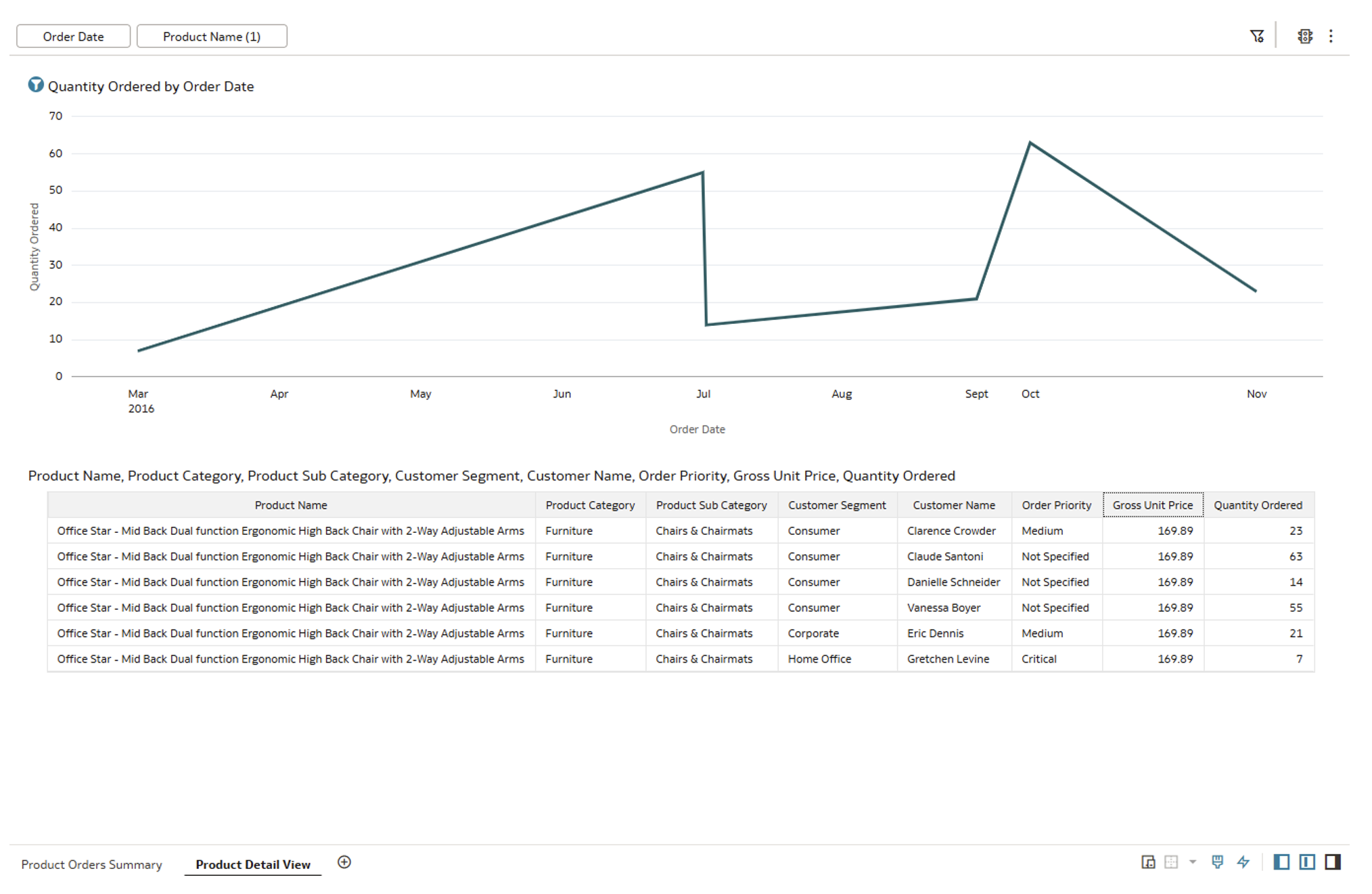
Task: Select the Gross Unit Price column header
Action: [x=1152, y=504]
